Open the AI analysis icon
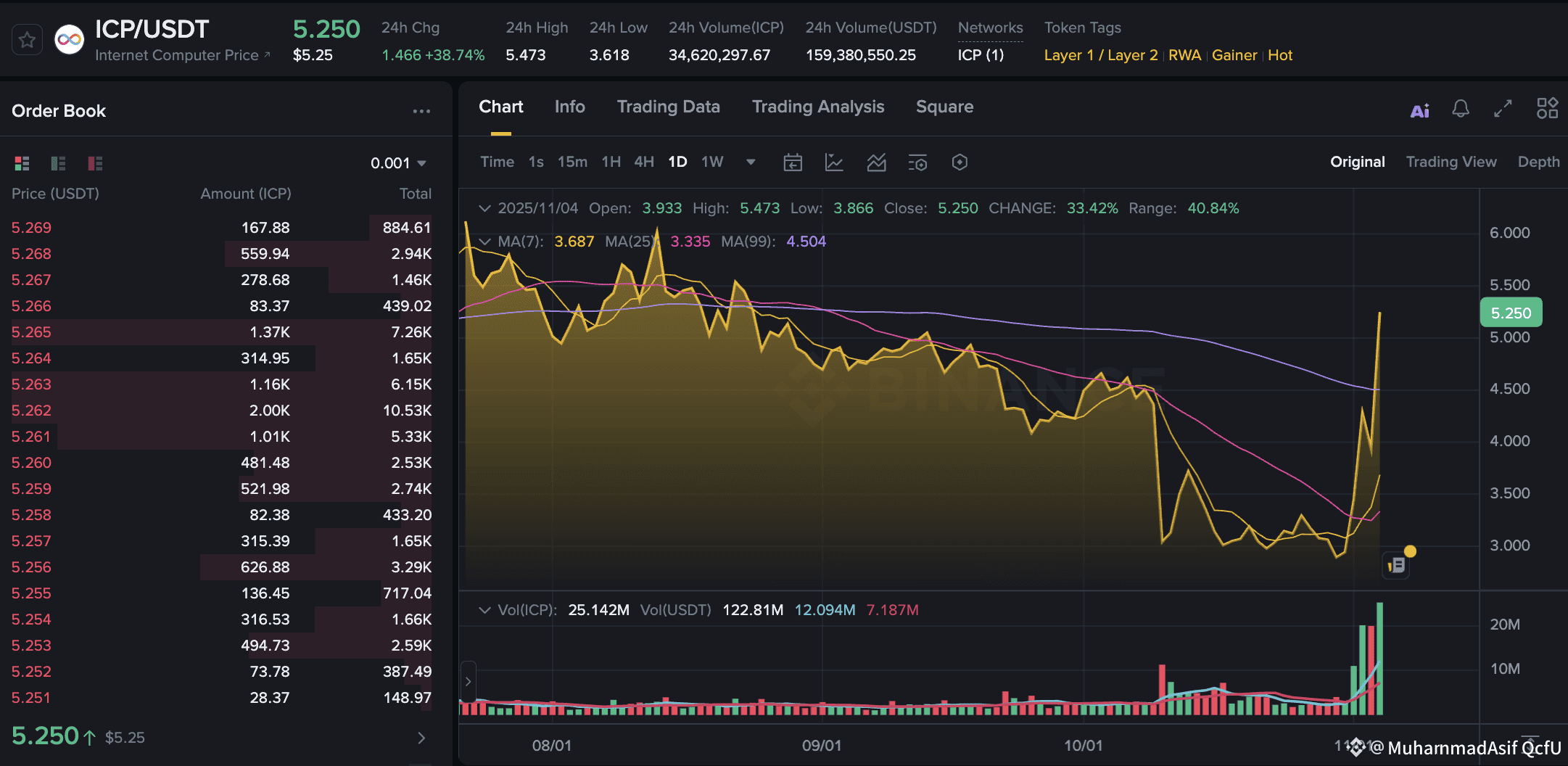Viewport: 1568px width, 766px height. pyautogui.click(x=1419, y=110)
